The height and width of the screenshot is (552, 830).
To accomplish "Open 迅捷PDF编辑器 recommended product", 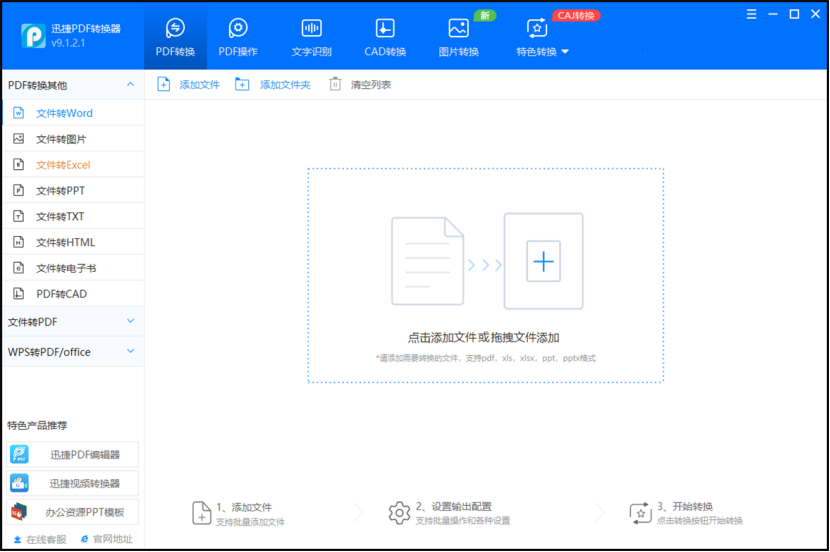I will [73, 455].
